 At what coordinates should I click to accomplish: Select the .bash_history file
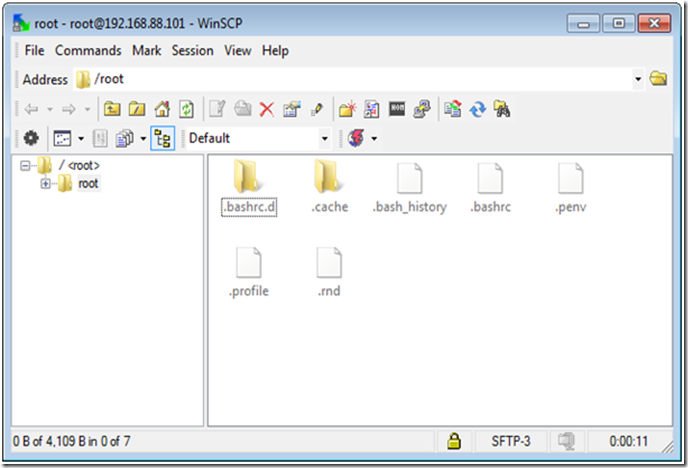[x=409, y=189]
